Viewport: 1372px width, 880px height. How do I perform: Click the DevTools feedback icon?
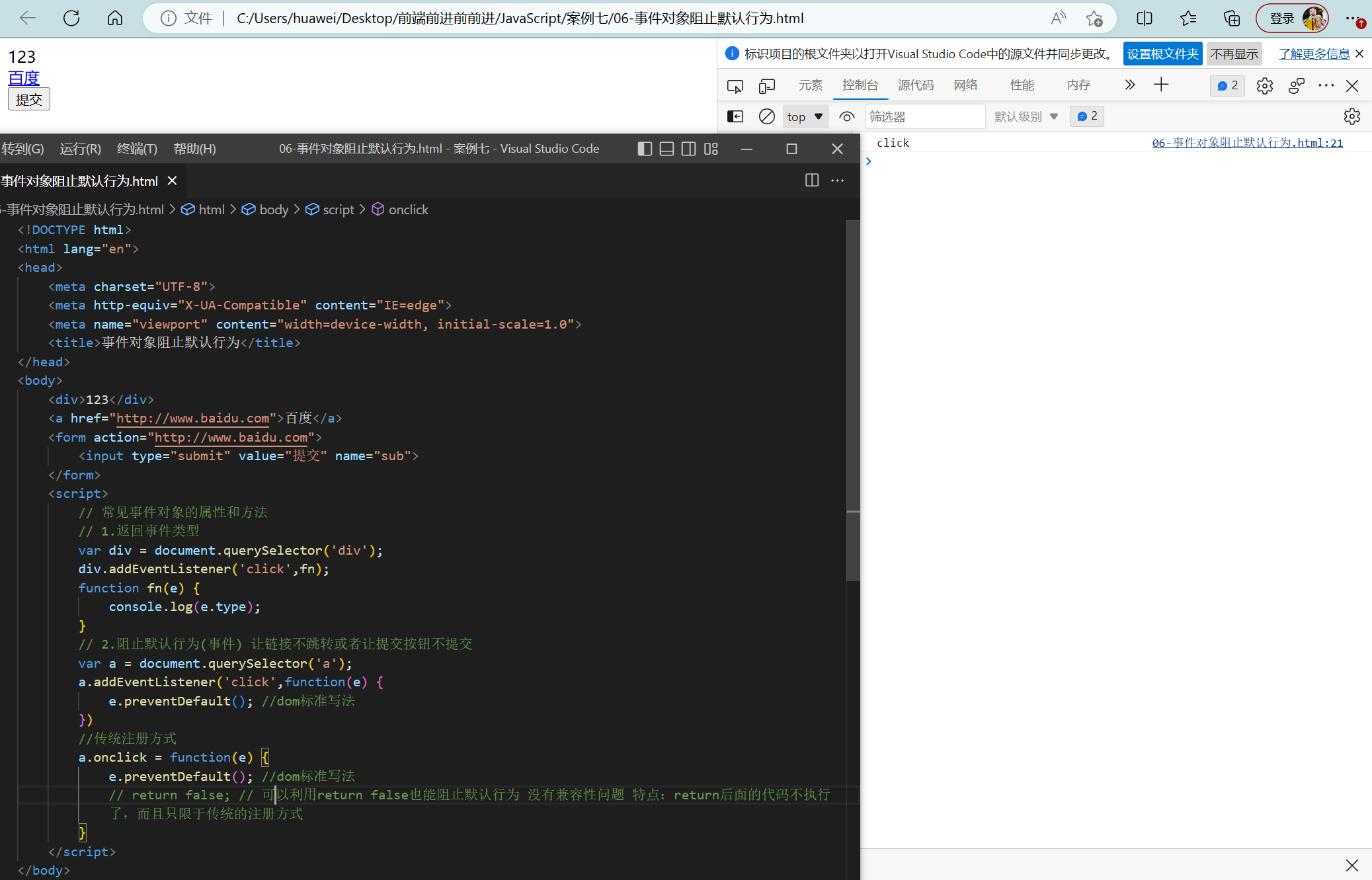point(1297,86)
